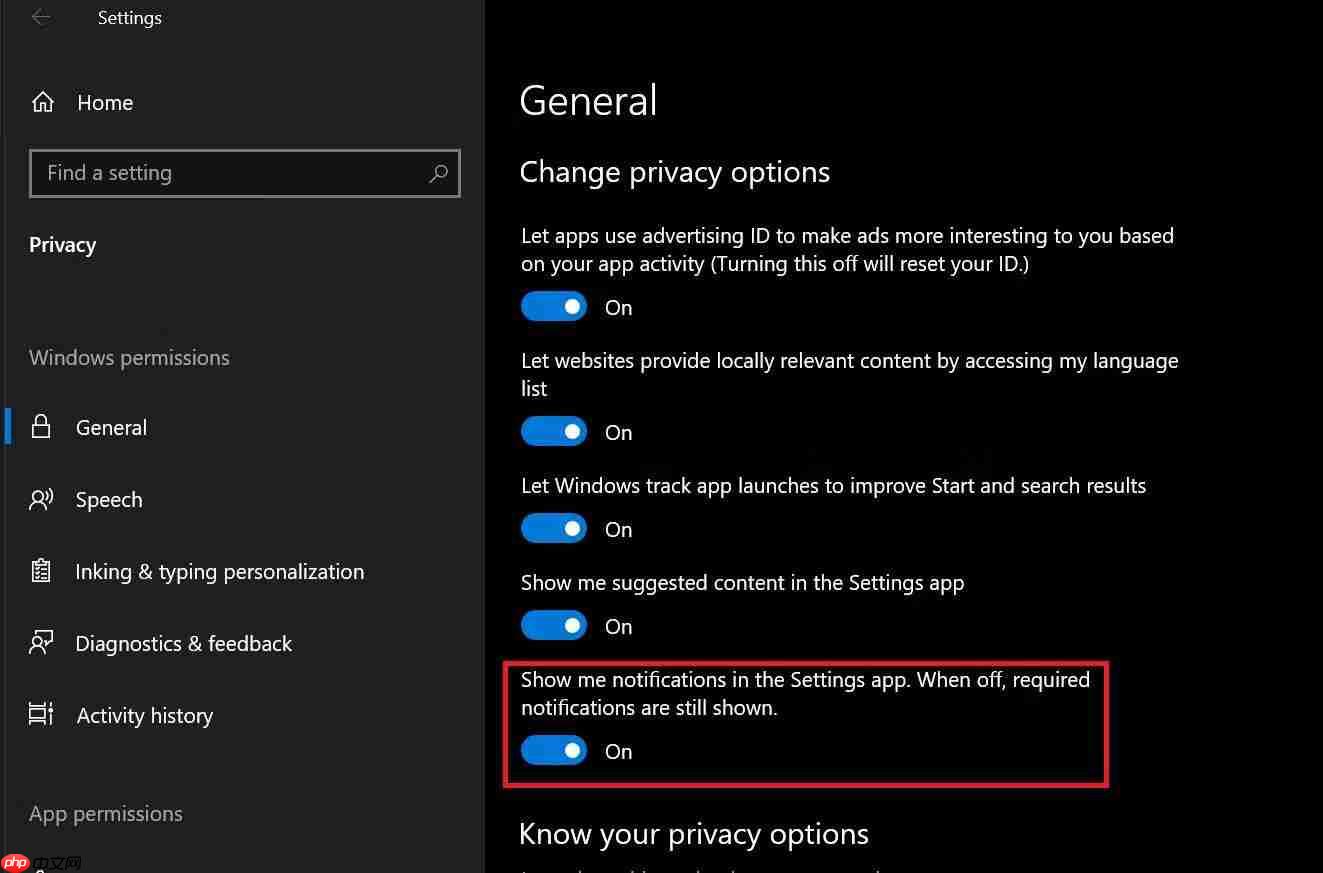
Task: Select the Activity history icon in sidebar
Action: click(x=41, y=714)
